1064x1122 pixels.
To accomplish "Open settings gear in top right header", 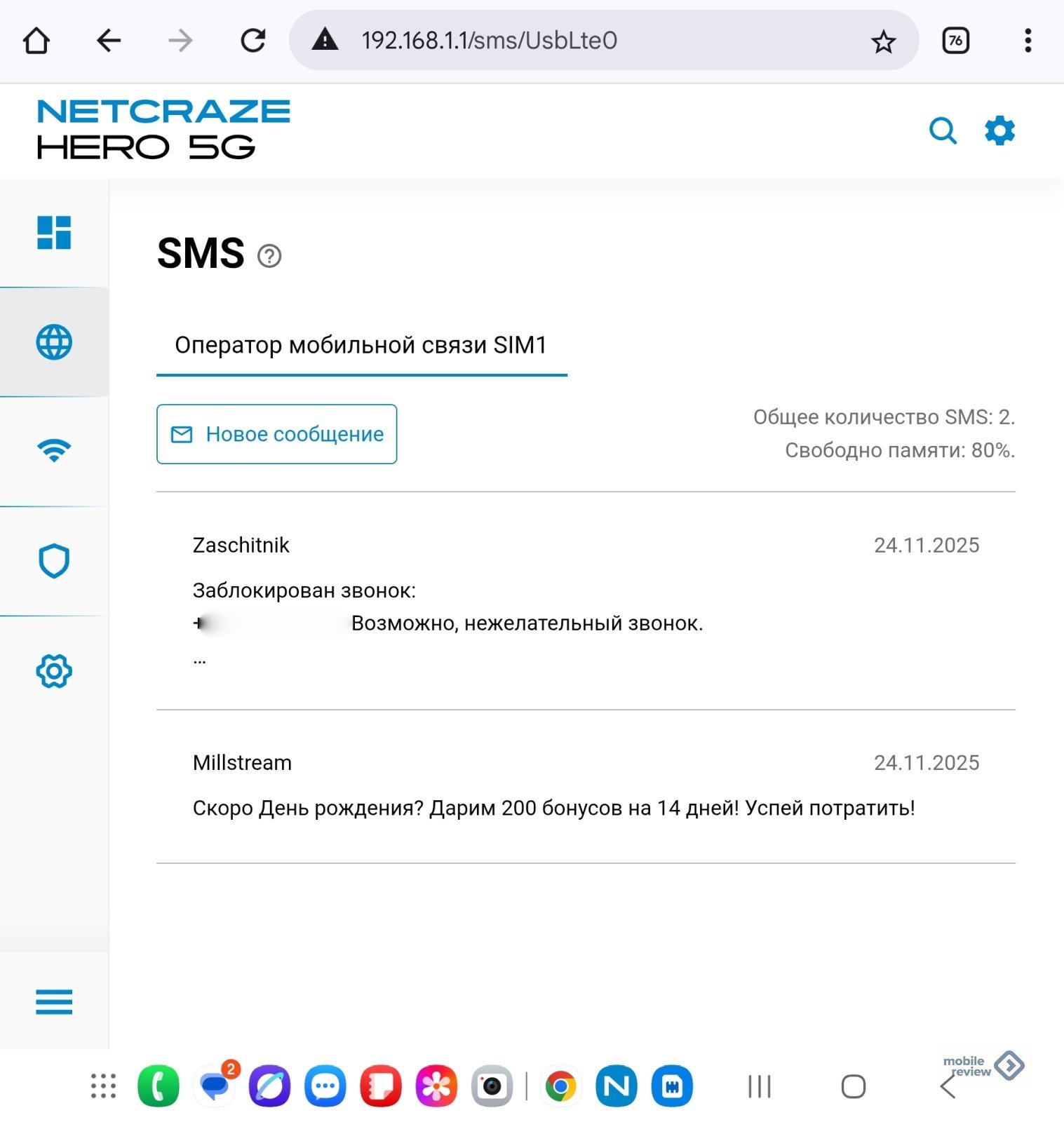I will pos(999,130).
